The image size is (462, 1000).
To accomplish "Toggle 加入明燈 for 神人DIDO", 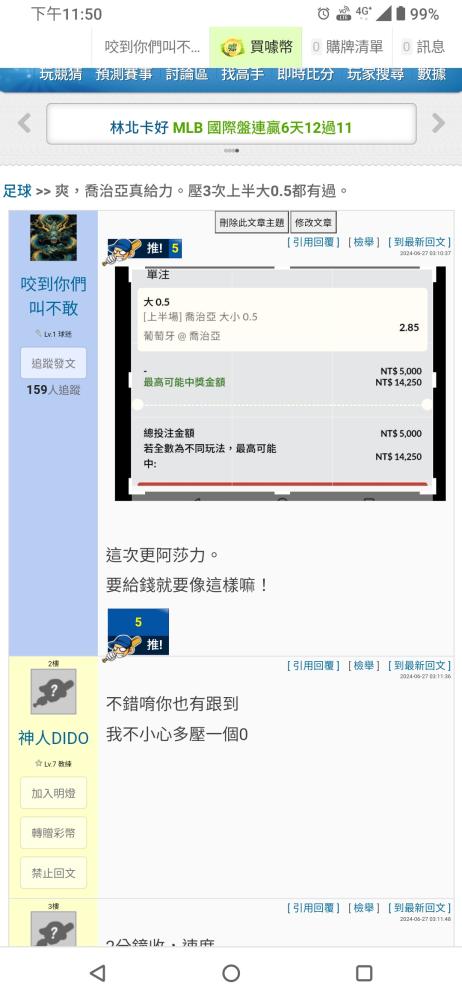I will 53,793.
